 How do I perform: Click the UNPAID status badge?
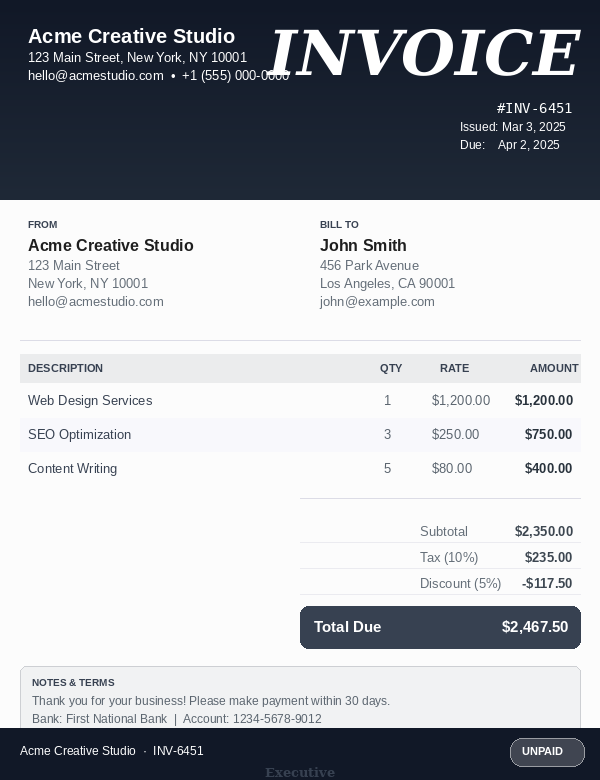(x=547, y=752)
